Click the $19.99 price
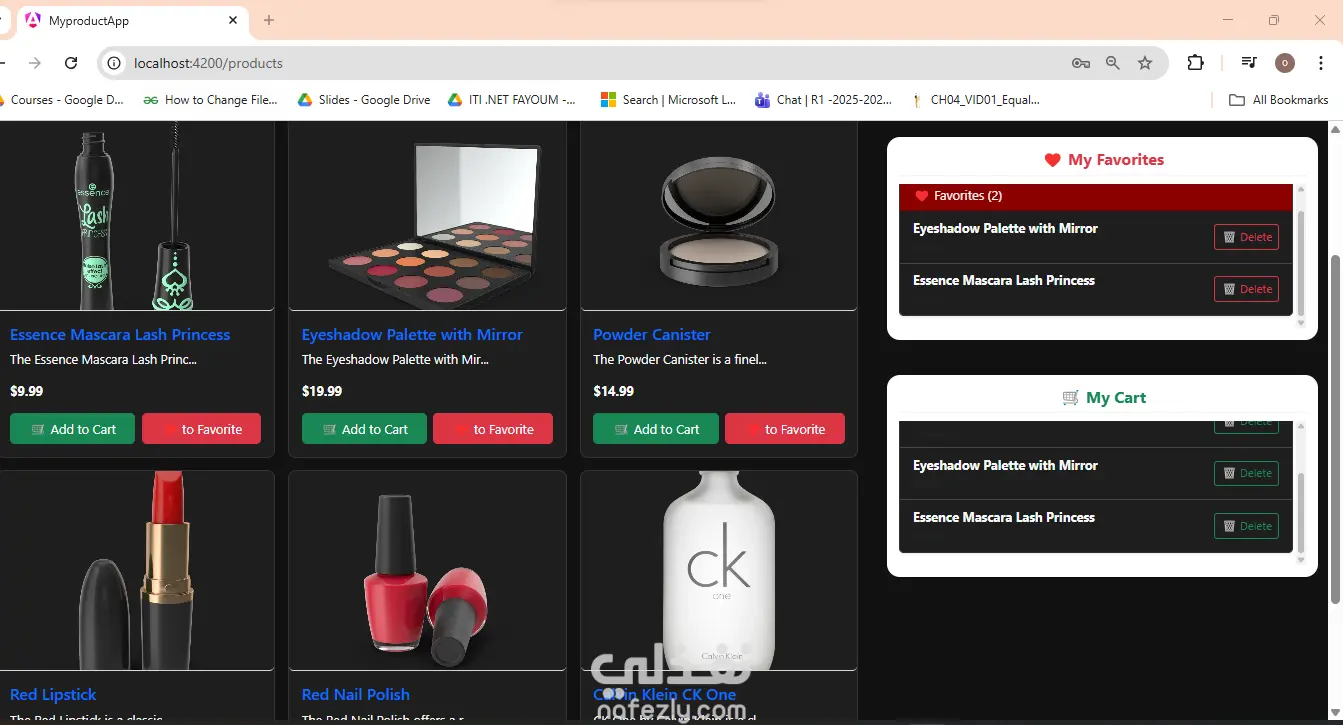The height and width of the screenshot is (725, 1343). click(322, 391)
